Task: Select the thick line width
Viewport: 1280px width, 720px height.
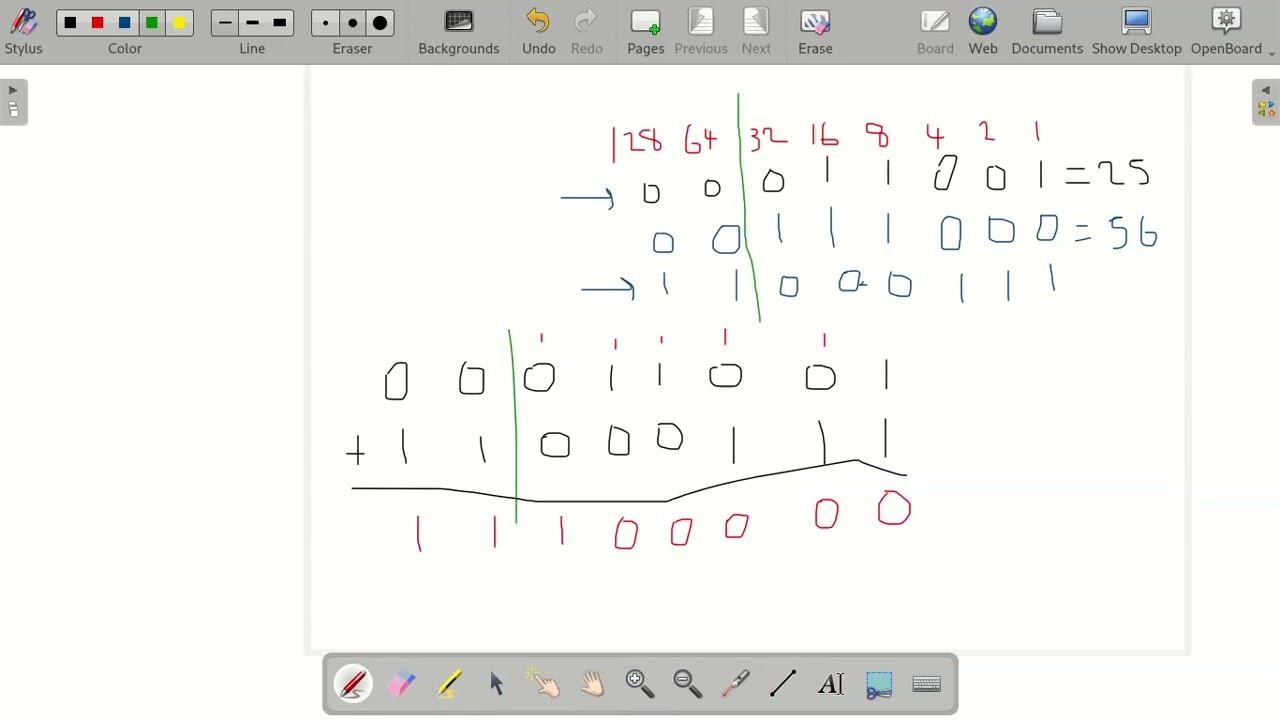Action: (280, 23)
